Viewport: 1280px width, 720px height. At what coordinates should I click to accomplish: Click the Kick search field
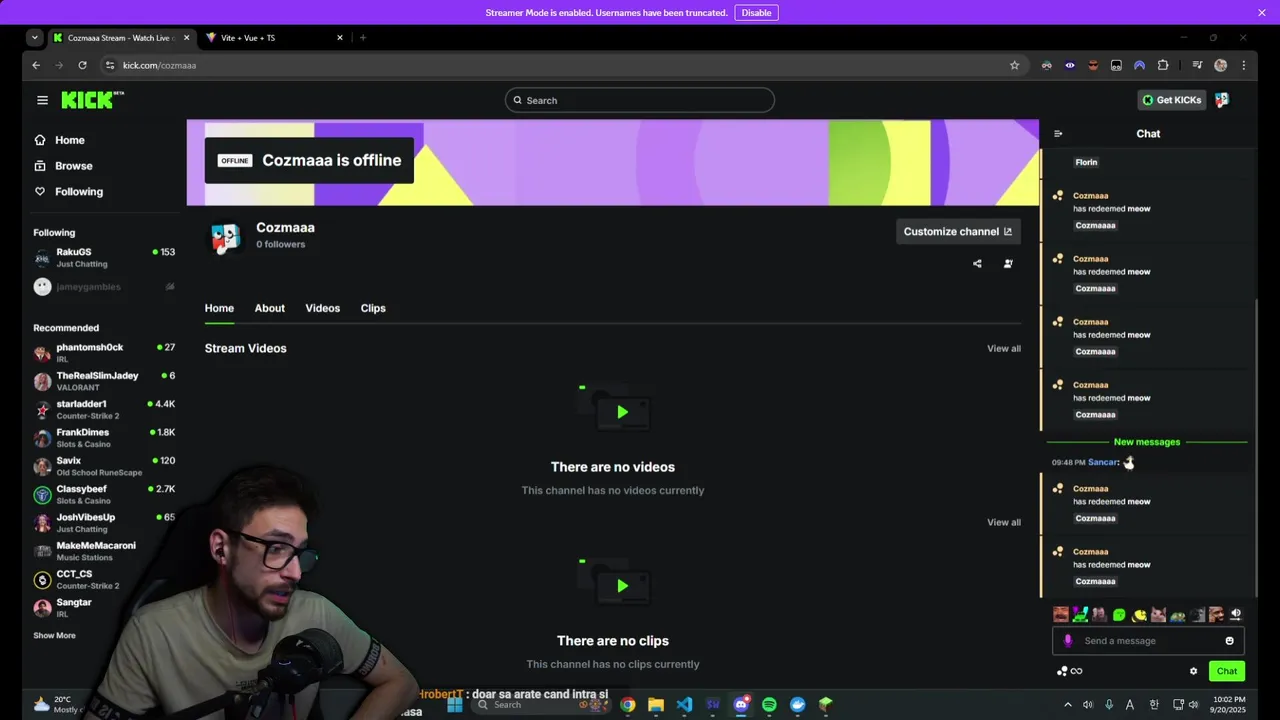click(640, 100)
